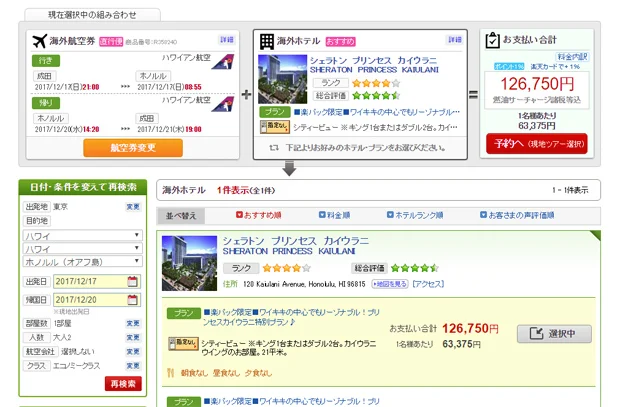Click the Hawaiian Airlines logo on outbound flight
Viewport: 620px width, 407px height.
point(223,61)
